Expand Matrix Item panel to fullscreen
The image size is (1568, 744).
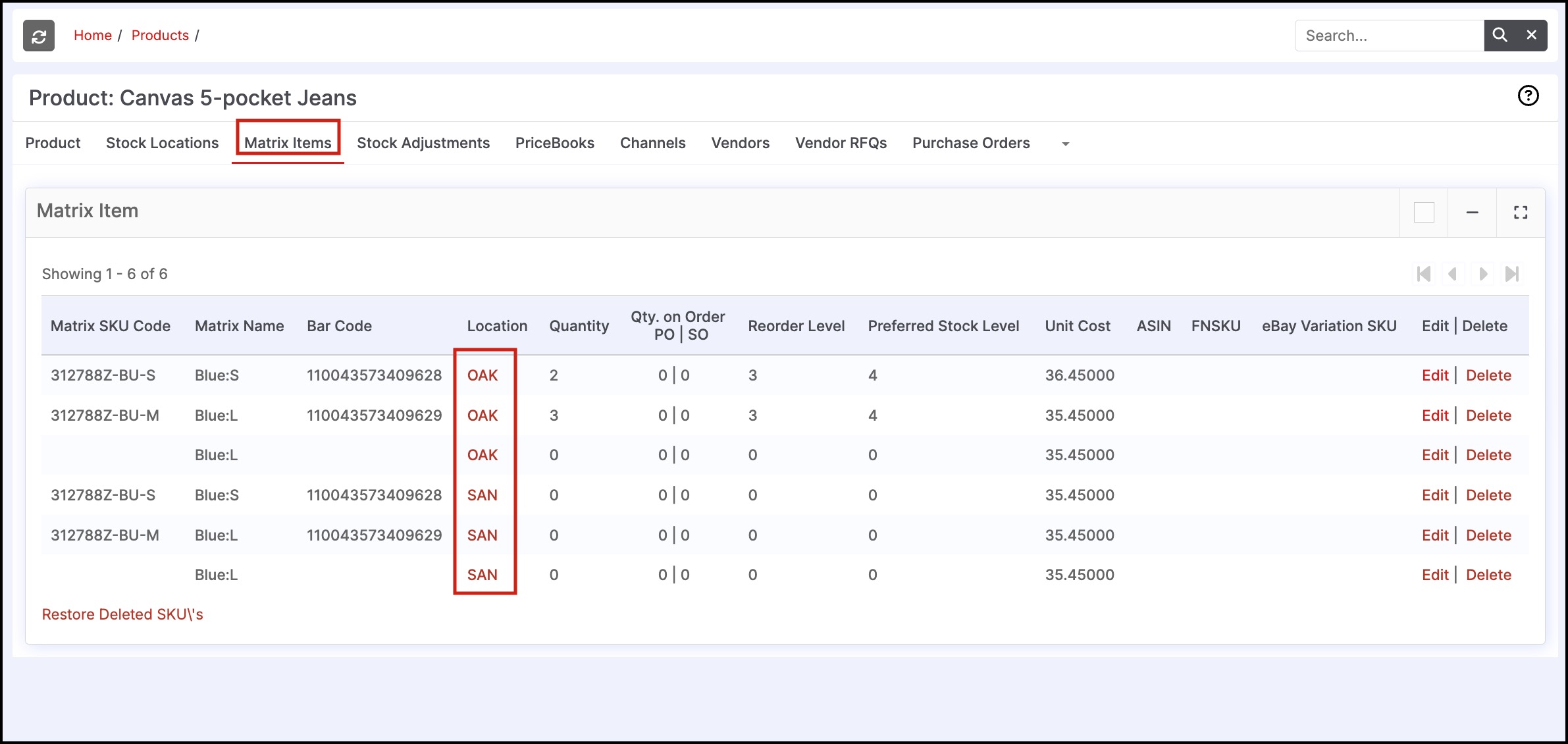[x=1521, y=213]
